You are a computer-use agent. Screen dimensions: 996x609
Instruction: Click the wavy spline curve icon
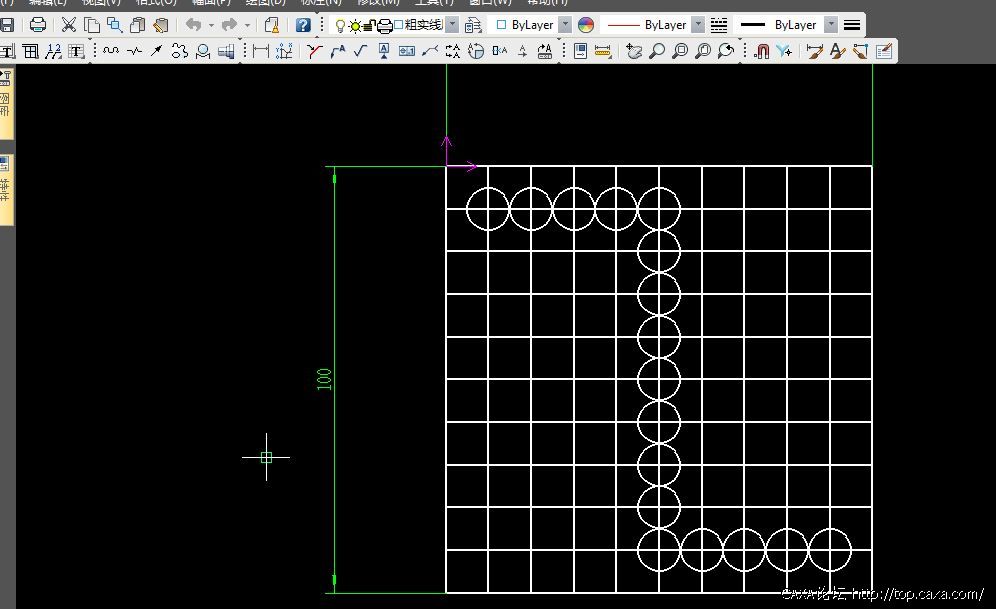110,51
